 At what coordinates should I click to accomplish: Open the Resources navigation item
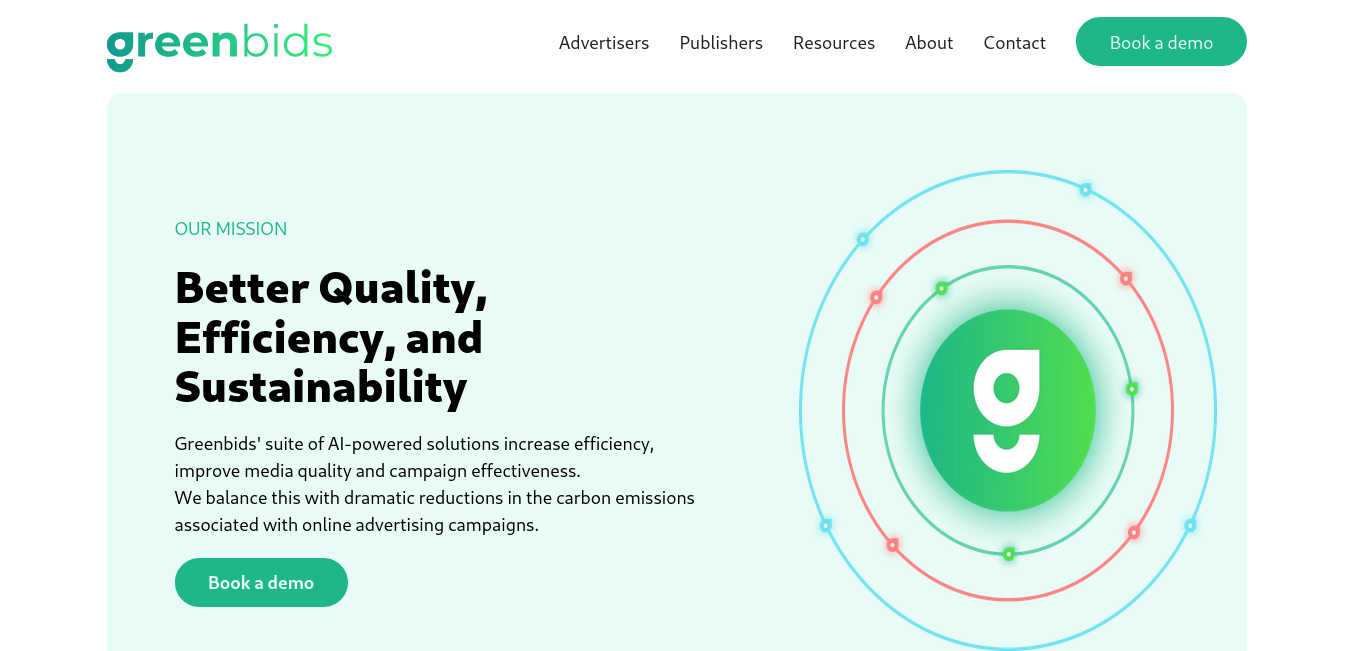click(834, 43)
